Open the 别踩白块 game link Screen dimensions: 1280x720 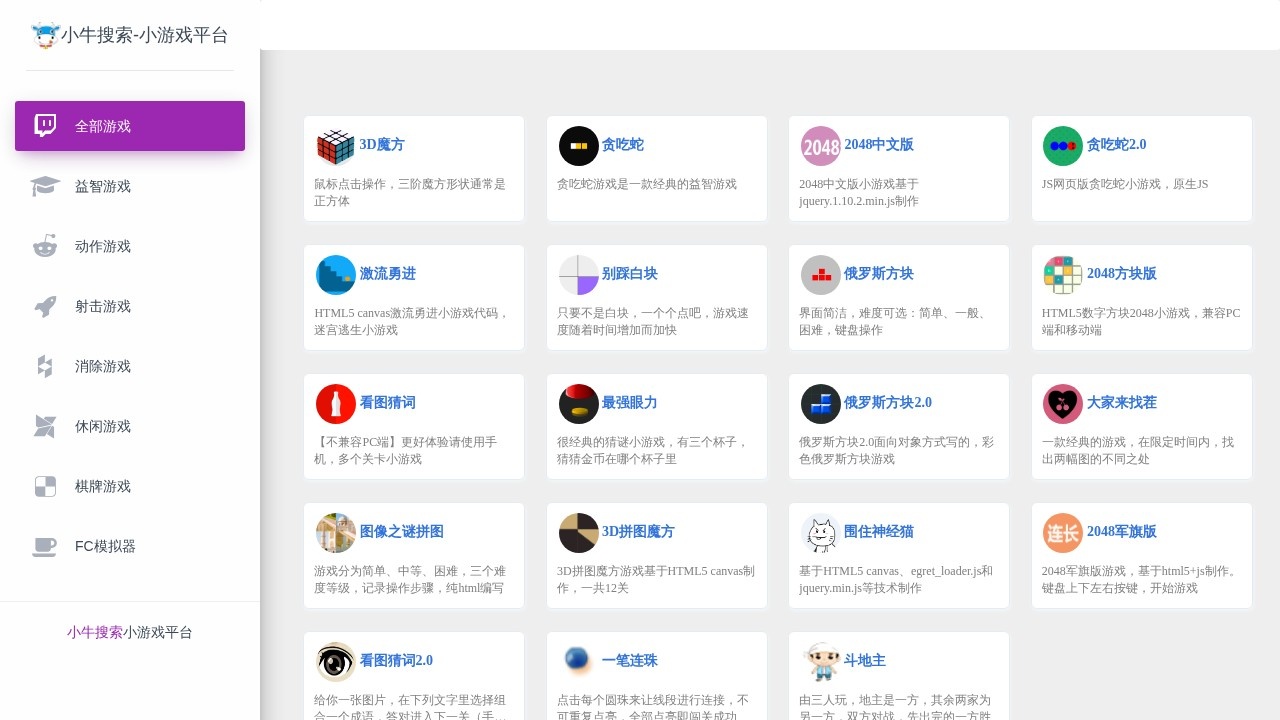tap(630, 274)
